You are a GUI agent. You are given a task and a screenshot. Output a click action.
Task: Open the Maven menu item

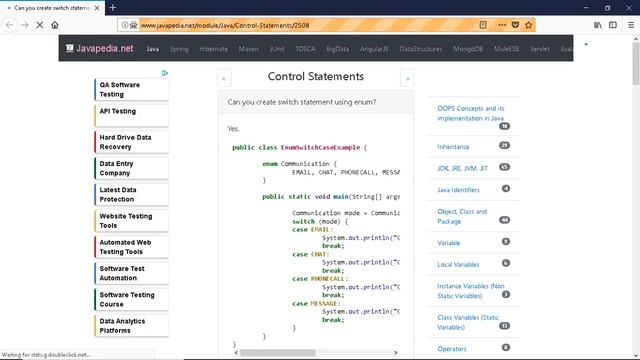pos(249,49)
